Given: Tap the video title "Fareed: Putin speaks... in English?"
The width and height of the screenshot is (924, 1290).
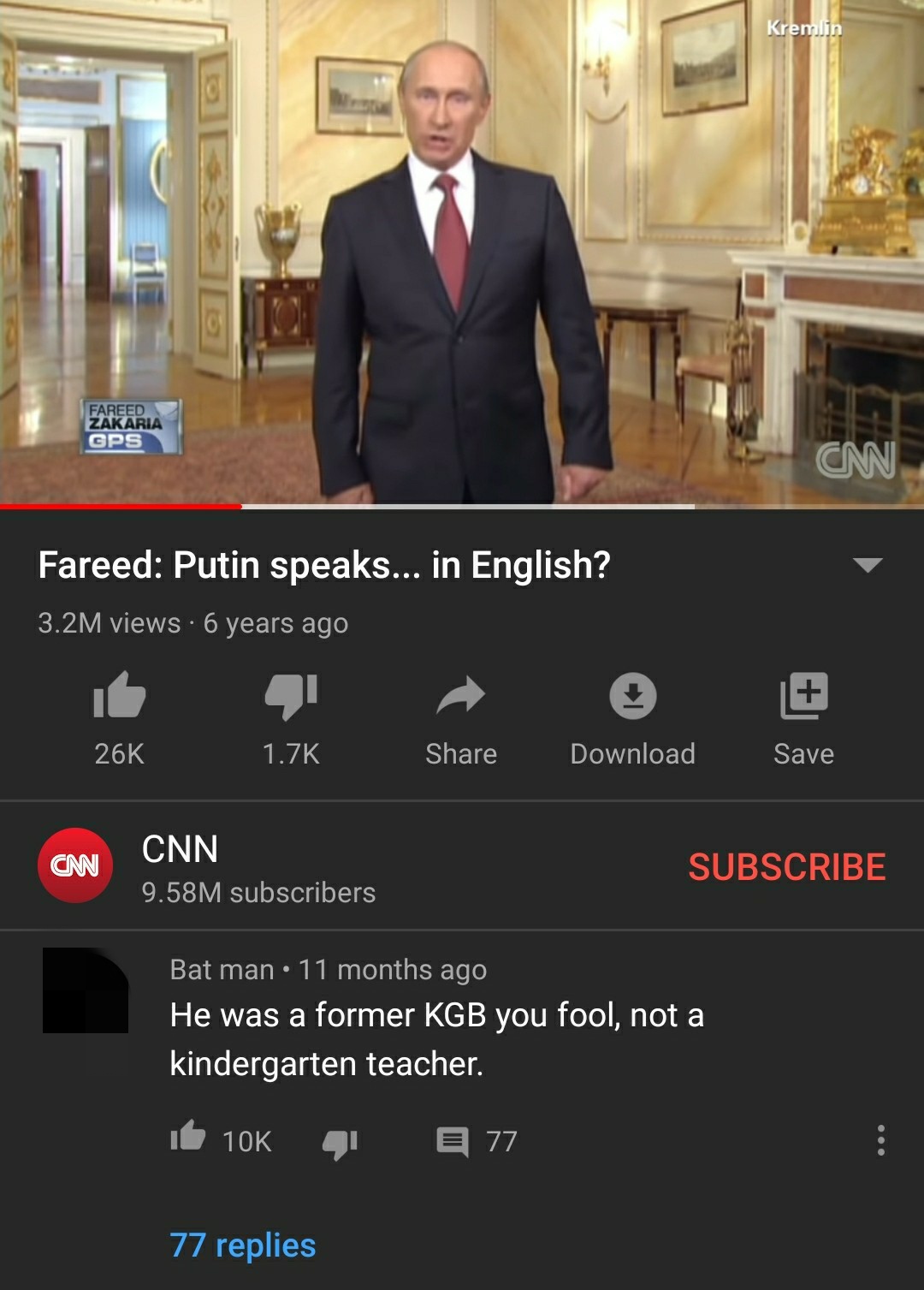Looking at the screenshot, I should [324, 565].
